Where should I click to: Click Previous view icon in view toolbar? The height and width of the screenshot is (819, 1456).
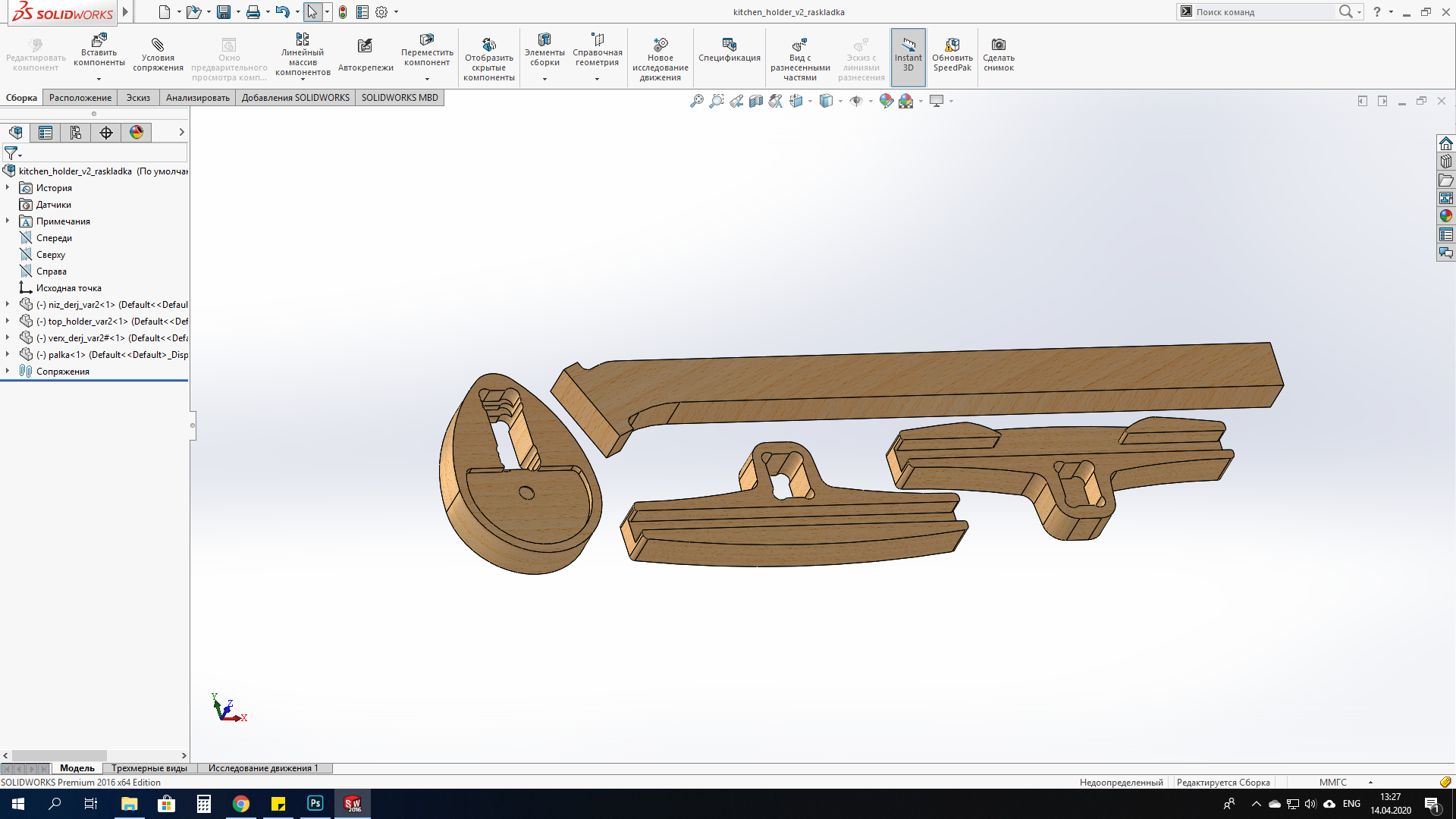736,101
